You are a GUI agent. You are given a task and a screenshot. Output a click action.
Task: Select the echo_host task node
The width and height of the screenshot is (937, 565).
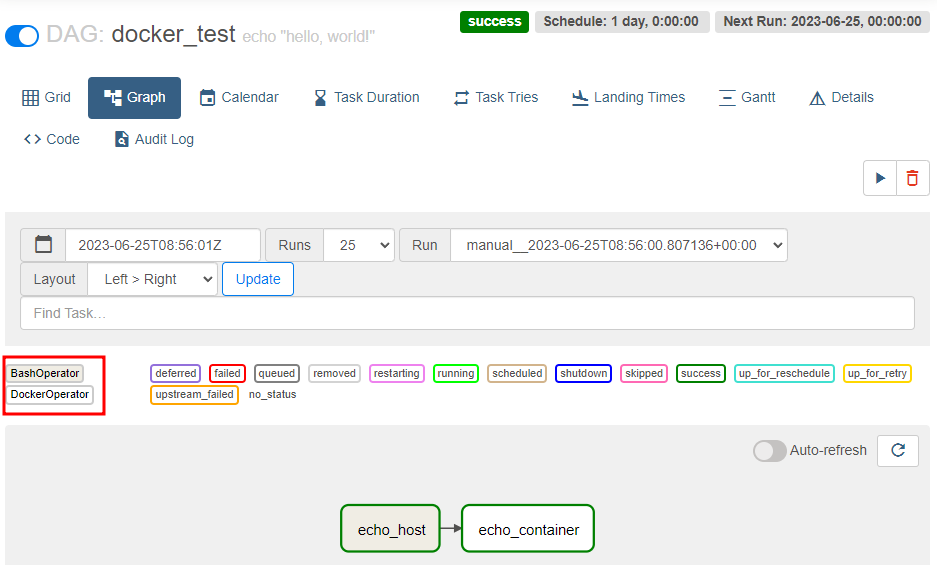[391, 529]
